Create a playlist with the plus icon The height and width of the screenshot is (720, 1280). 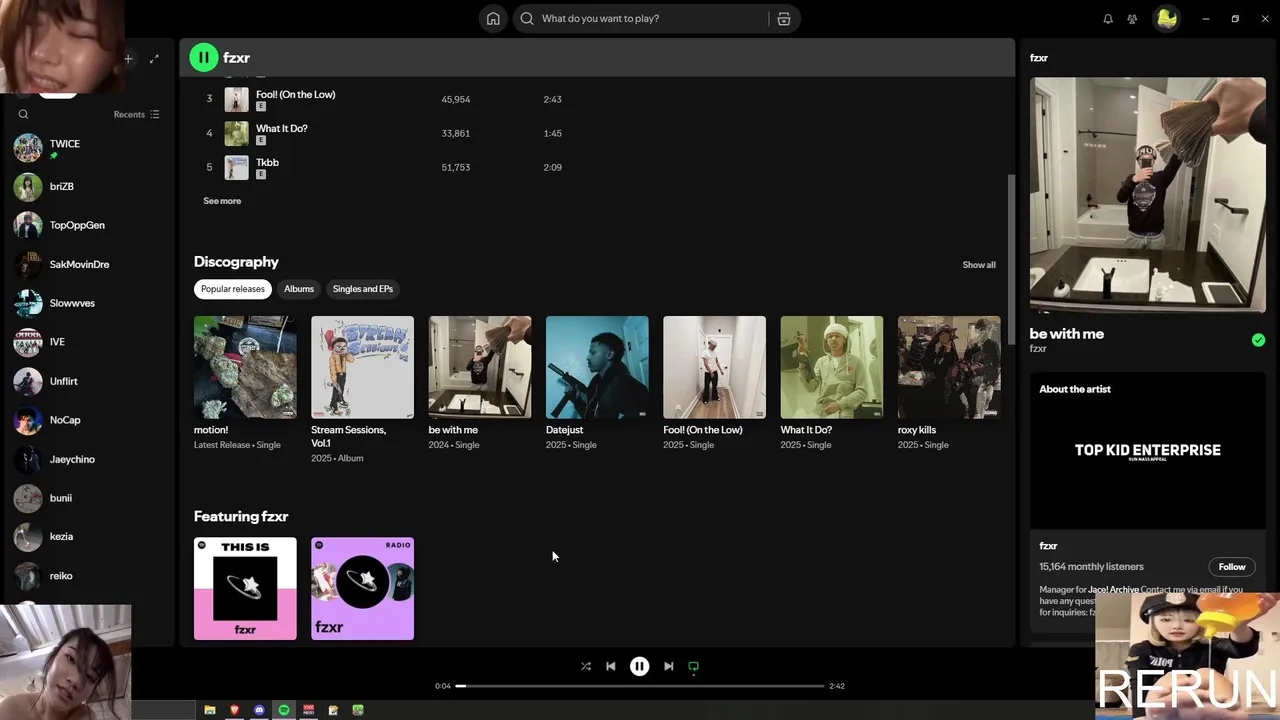(x=128, y=59)
